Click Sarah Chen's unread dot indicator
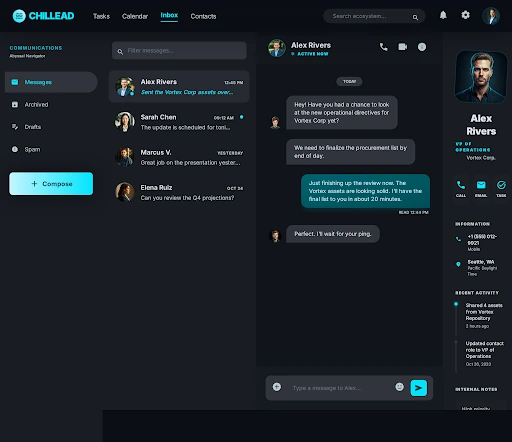This screenshot has height=442, width=512. [x=242, y=117]
